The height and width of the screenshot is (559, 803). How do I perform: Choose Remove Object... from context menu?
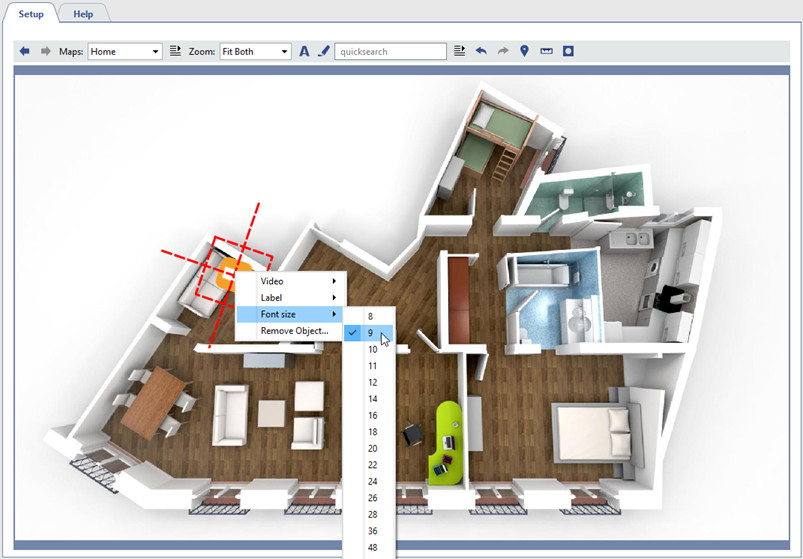(293, 331)
